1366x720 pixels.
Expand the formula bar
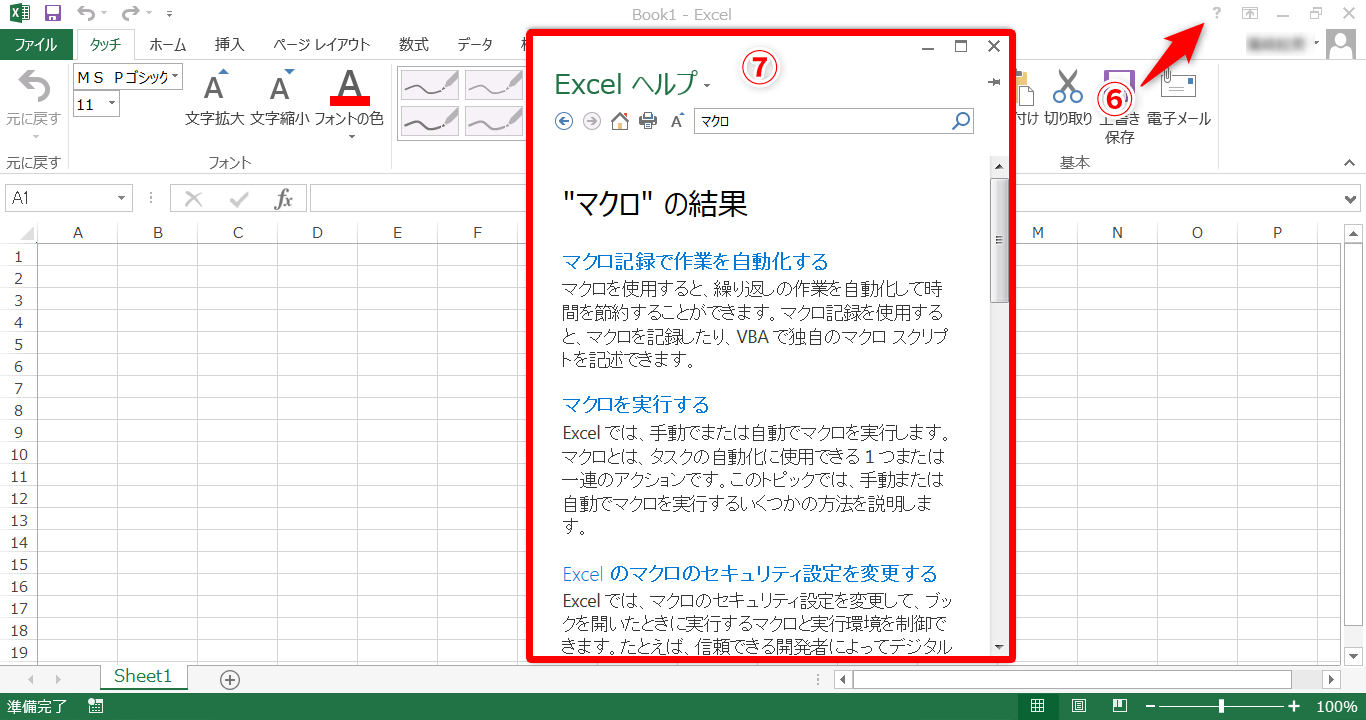click(1352, 198)
